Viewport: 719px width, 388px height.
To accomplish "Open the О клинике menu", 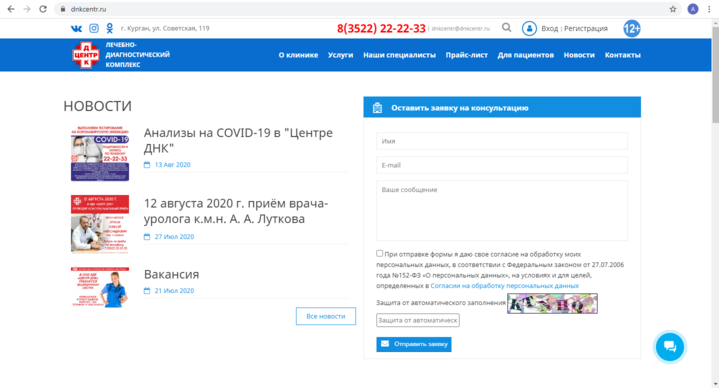I will [x=298, y=55].
